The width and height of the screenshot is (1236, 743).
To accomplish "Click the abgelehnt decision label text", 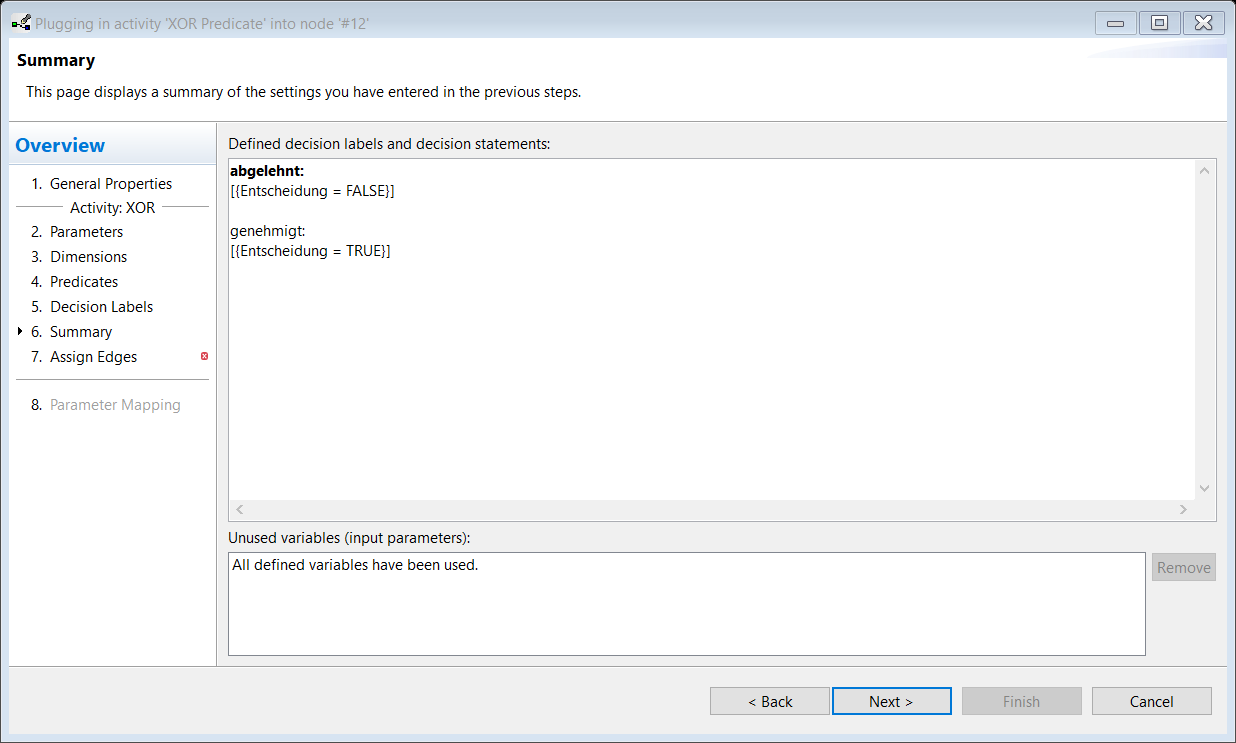I will pos(266,171).
